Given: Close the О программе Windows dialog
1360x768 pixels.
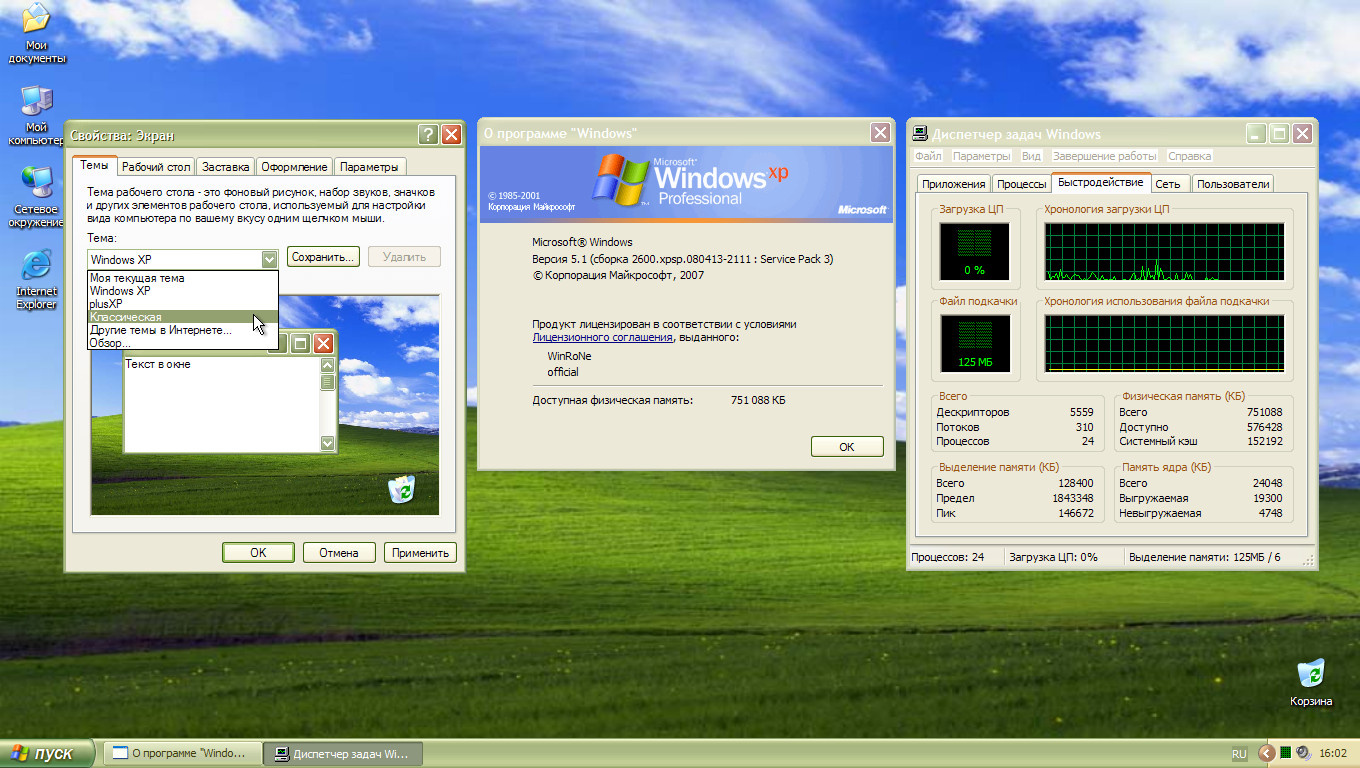Looking at the screenshot, I should coord(880,132).
